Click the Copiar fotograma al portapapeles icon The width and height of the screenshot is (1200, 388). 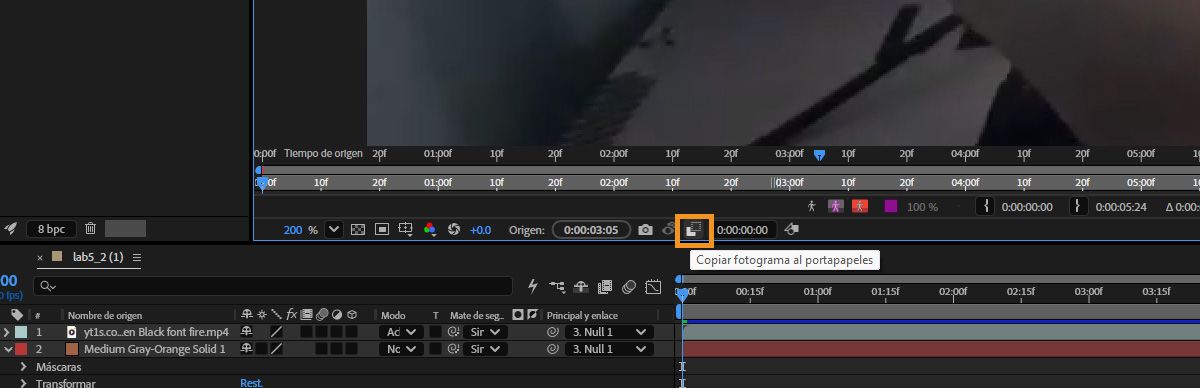click(694, 230)
